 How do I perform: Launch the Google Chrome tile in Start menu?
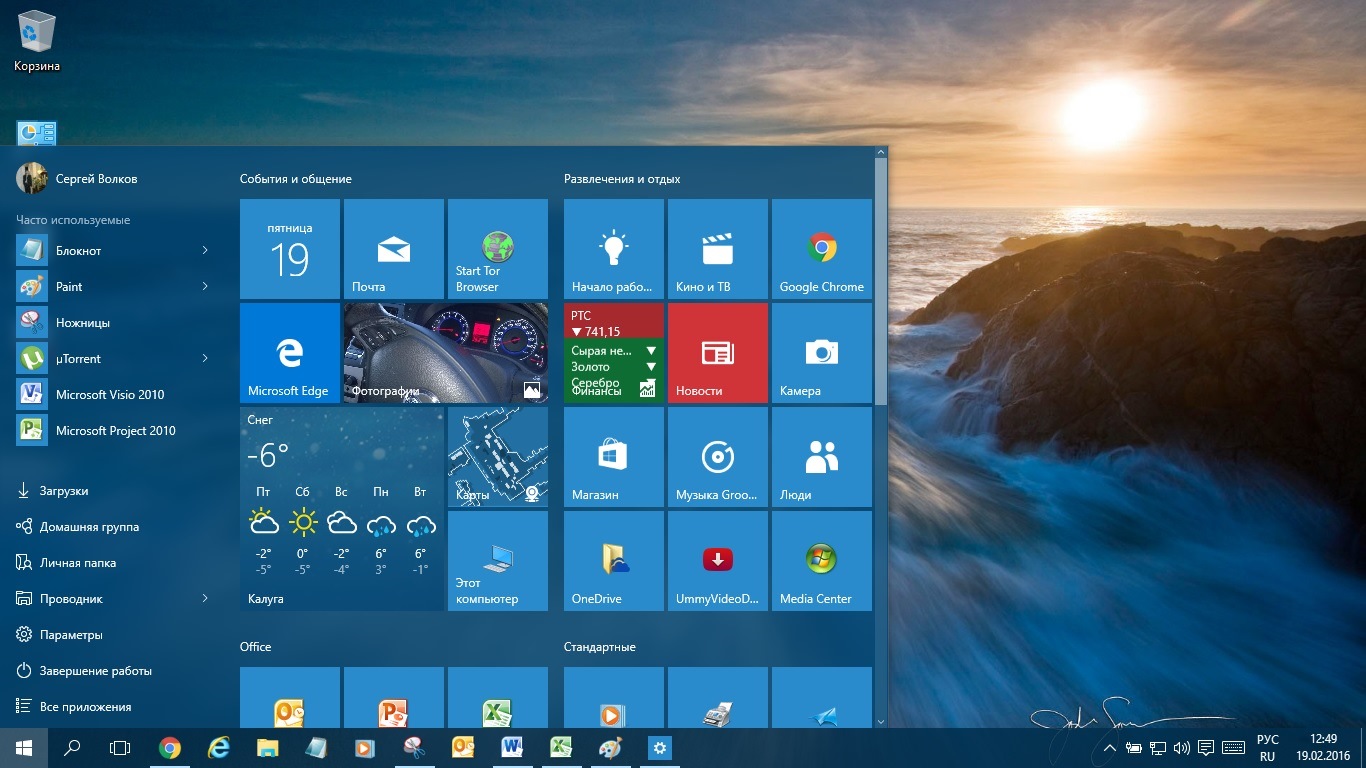click(822, 249)
